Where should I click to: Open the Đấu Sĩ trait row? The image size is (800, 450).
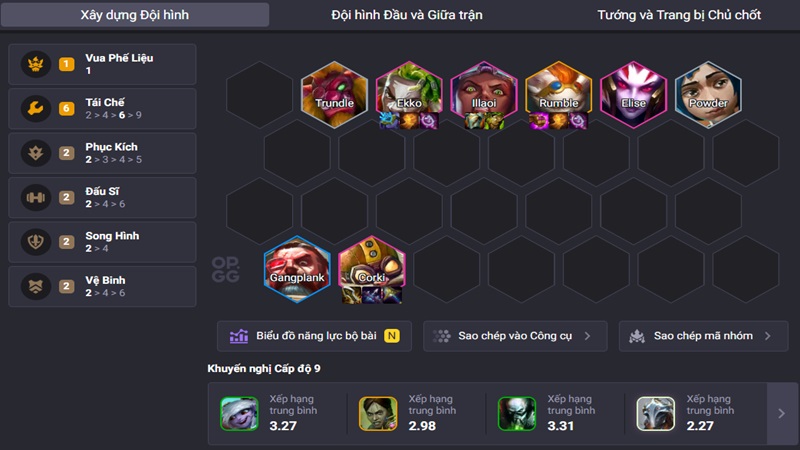coord(102,197)
